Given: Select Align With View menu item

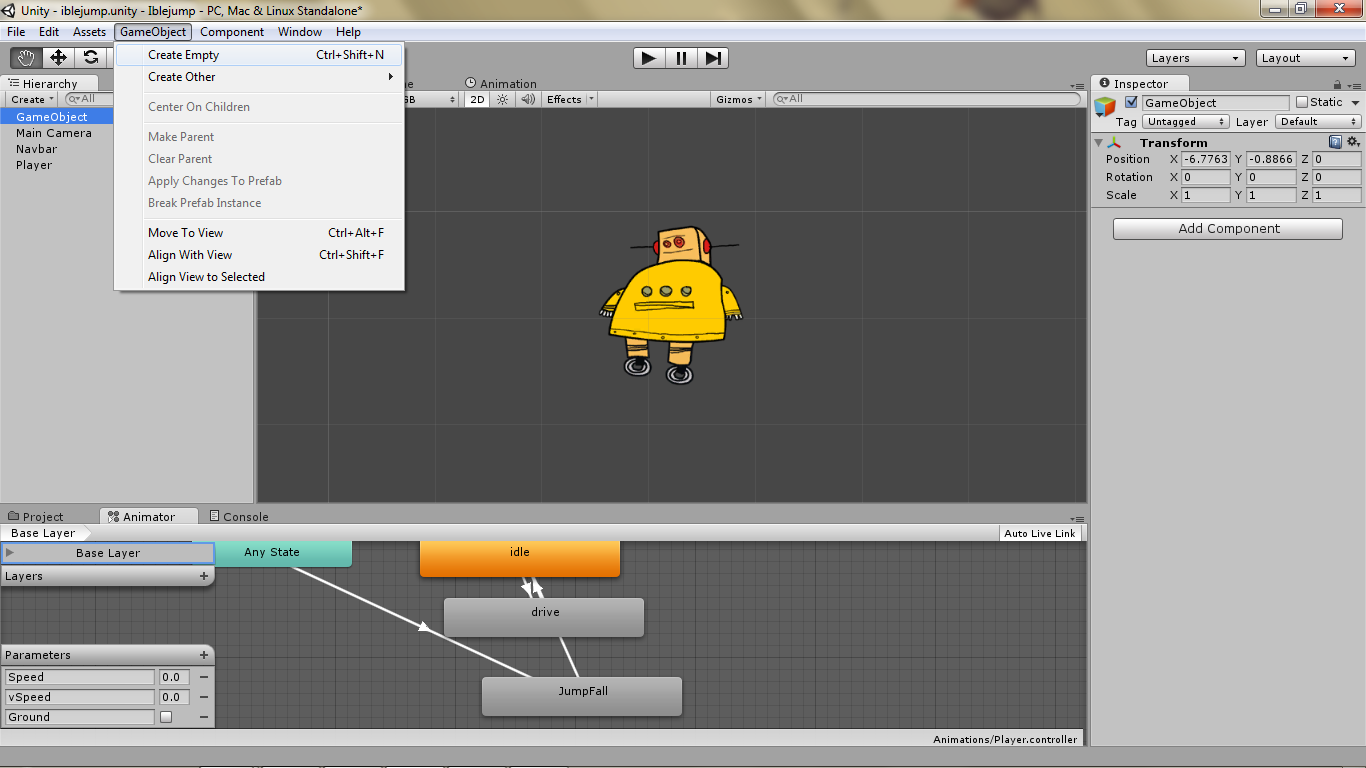Looking at the screenshot, I should pyautogui.click(x=260, y=255).
